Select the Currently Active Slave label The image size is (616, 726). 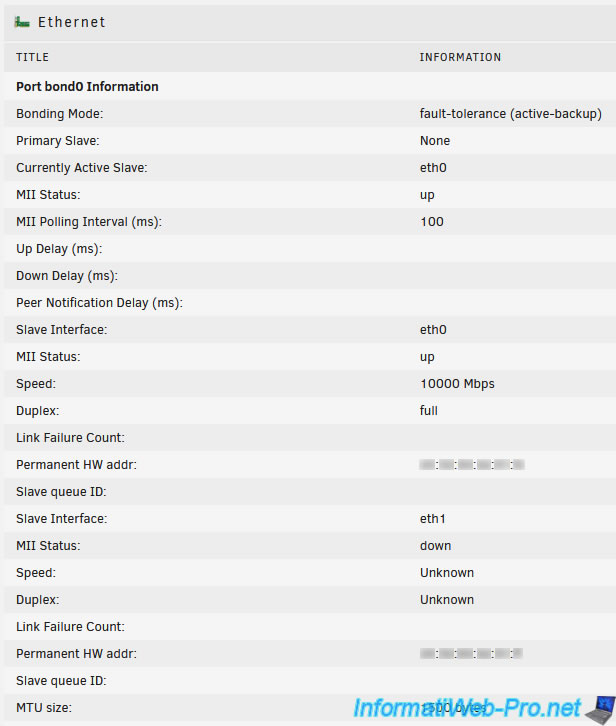[x=82, y=168]
